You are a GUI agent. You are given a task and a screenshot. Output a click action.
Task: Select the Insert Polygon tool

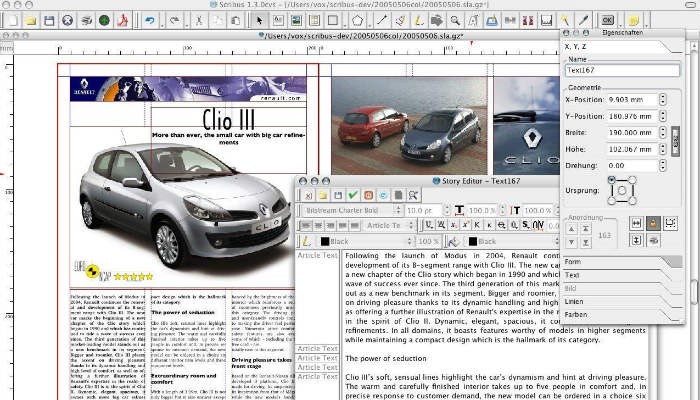click(358, 21)
